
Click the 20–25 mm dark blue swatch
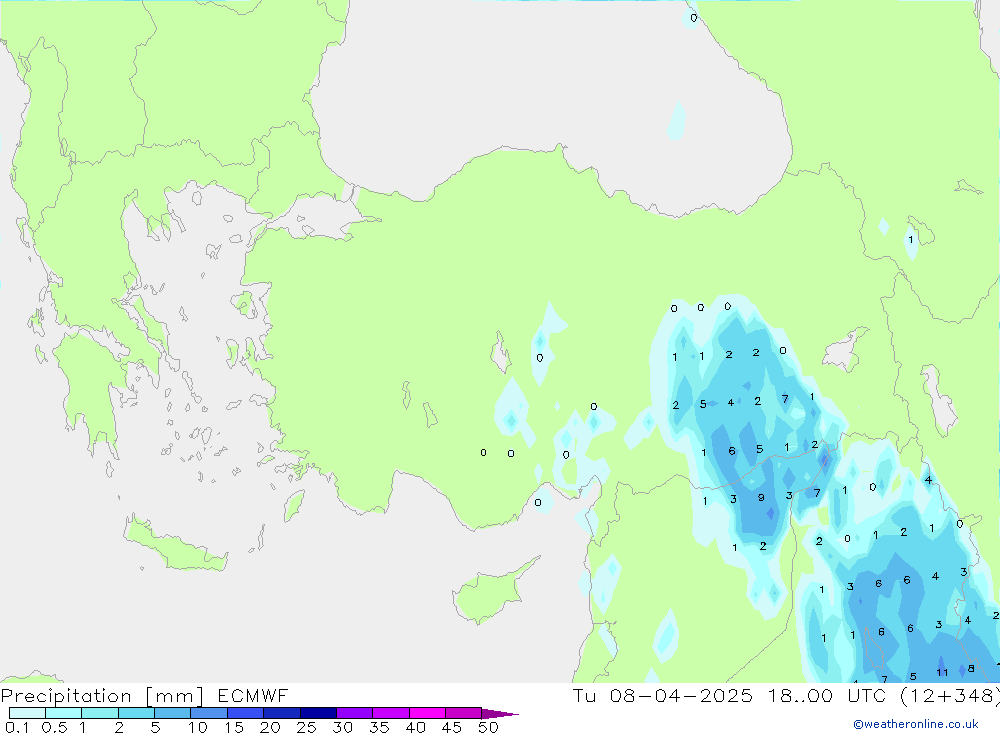point(281,713)
